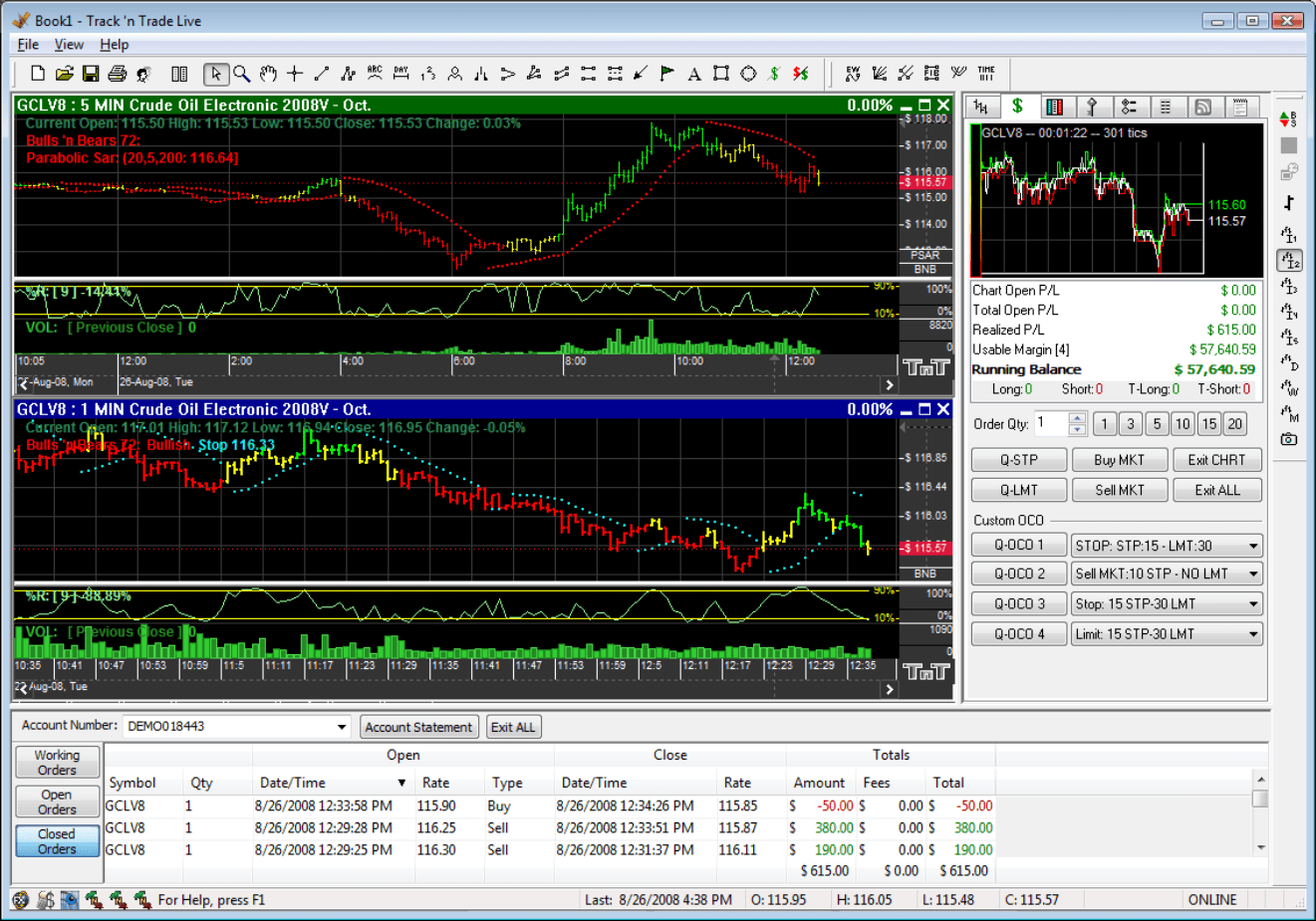This screenshot has height=921, width=1316.
Task: Choose the rectangle drawing tool
Action: coord(721,74)
